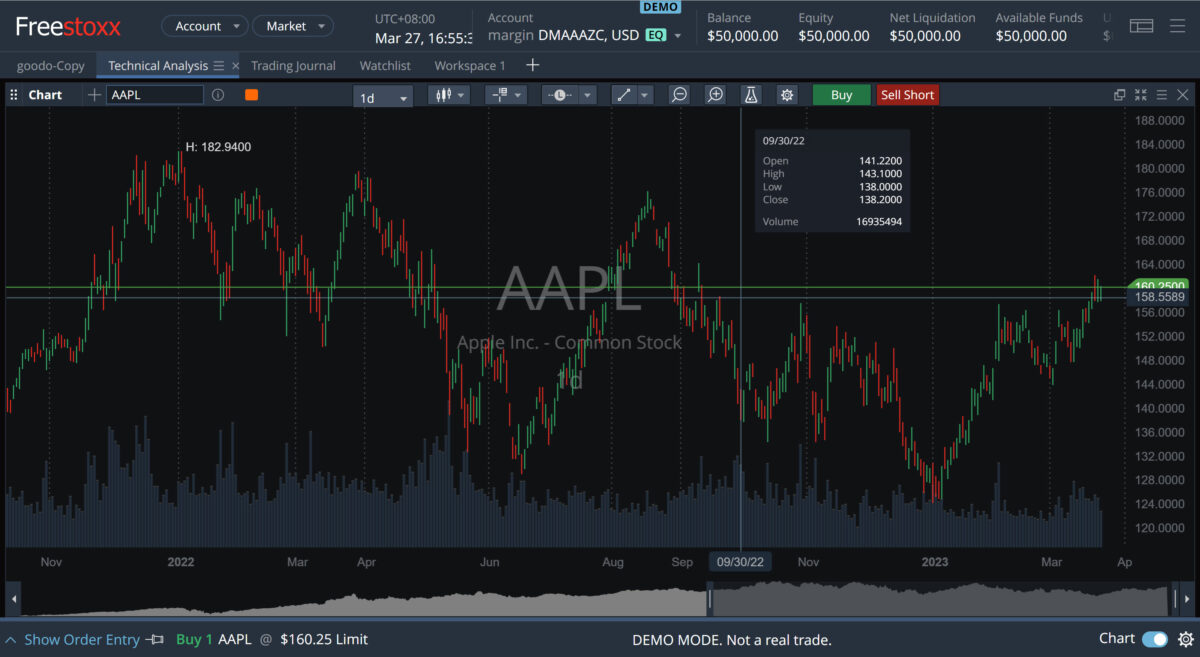Open the flask indicators icon

click(751, 95)
